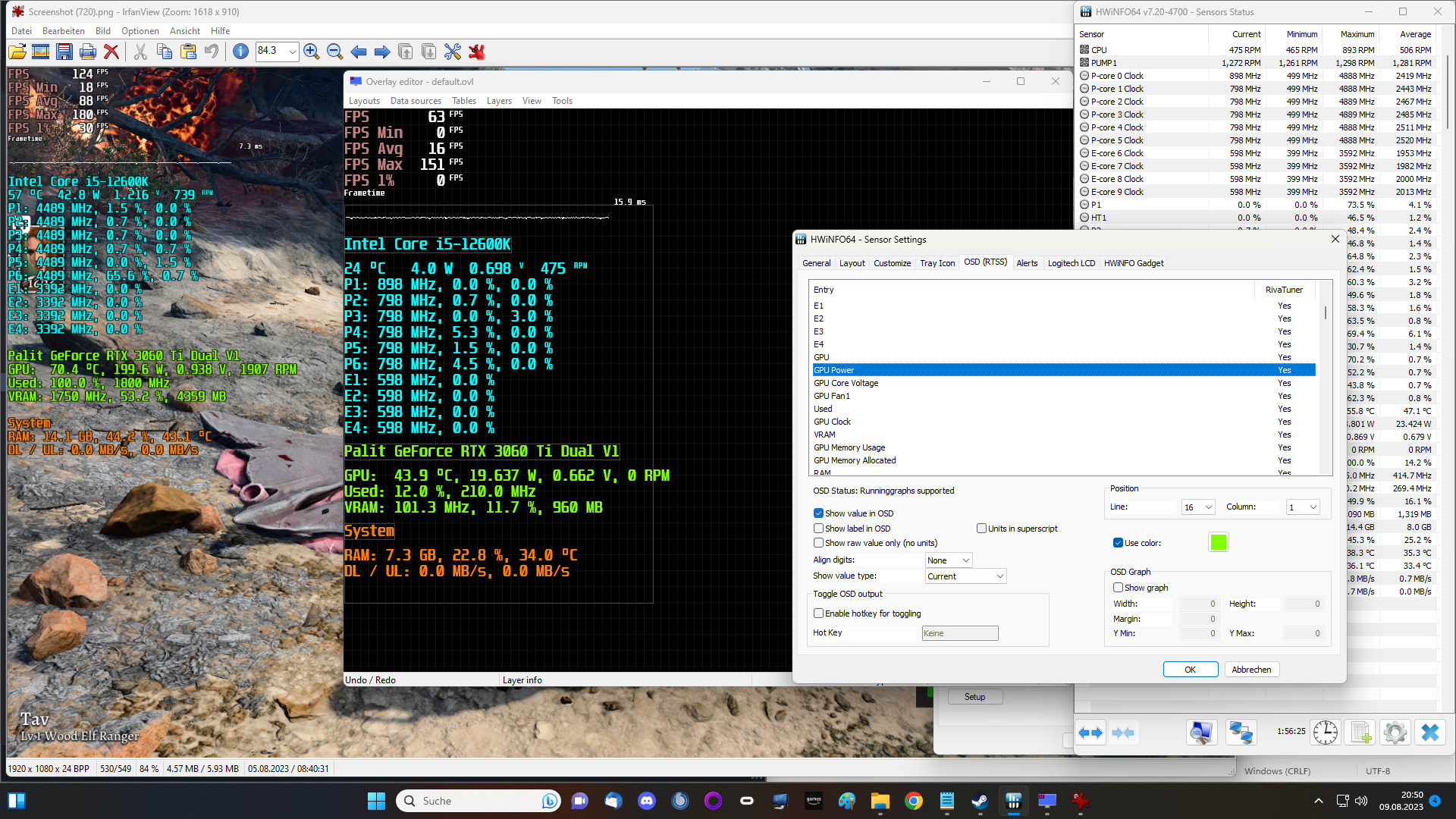Open the Show value type dropdown

pyautogui.click(x=965, y=576)
